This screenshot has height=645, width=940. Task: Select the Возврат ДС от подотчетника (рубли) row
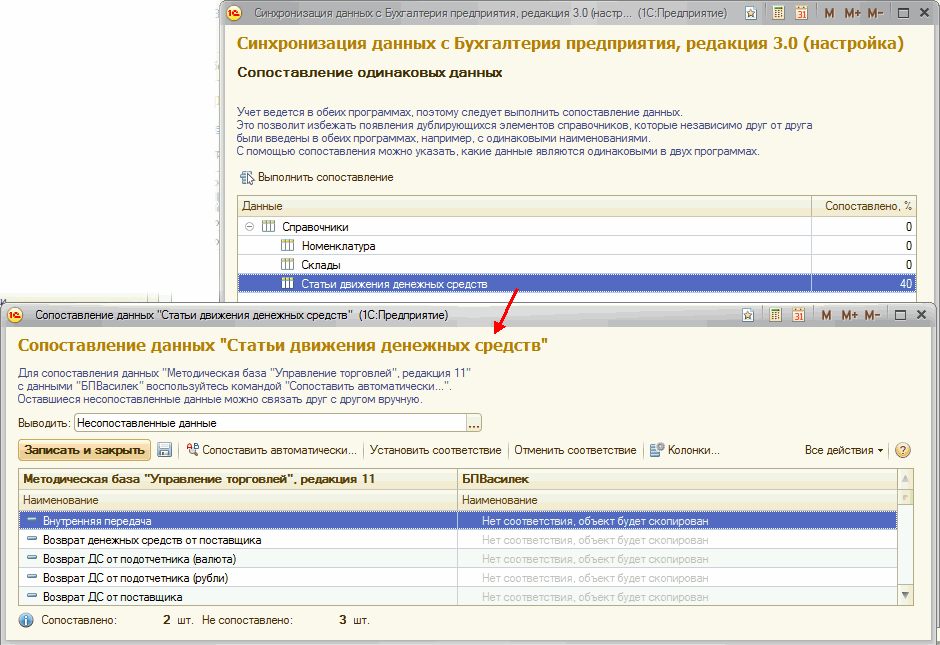coord(458,578)
